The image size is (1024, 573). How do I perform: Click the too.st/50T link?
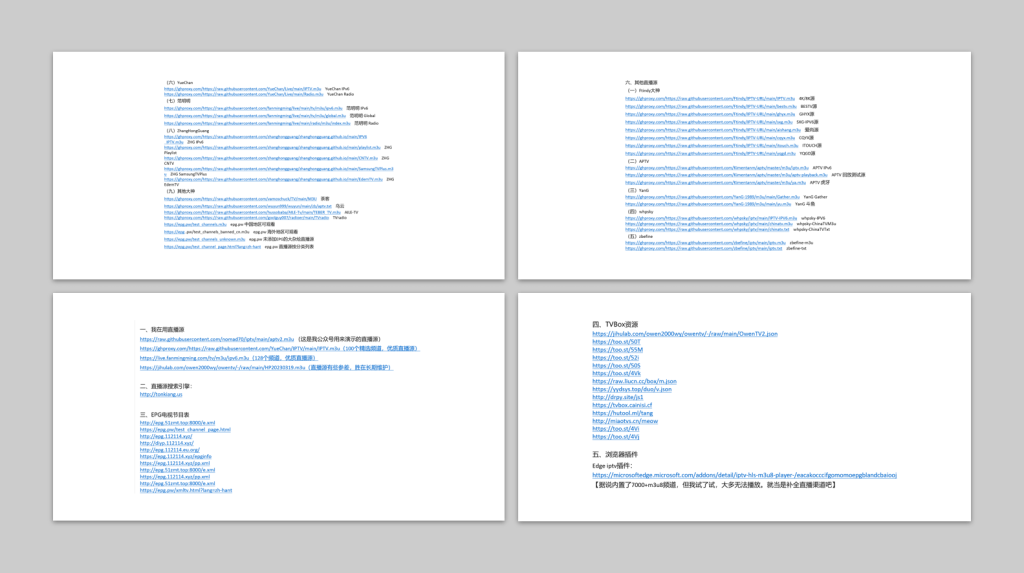coord(616,342)
